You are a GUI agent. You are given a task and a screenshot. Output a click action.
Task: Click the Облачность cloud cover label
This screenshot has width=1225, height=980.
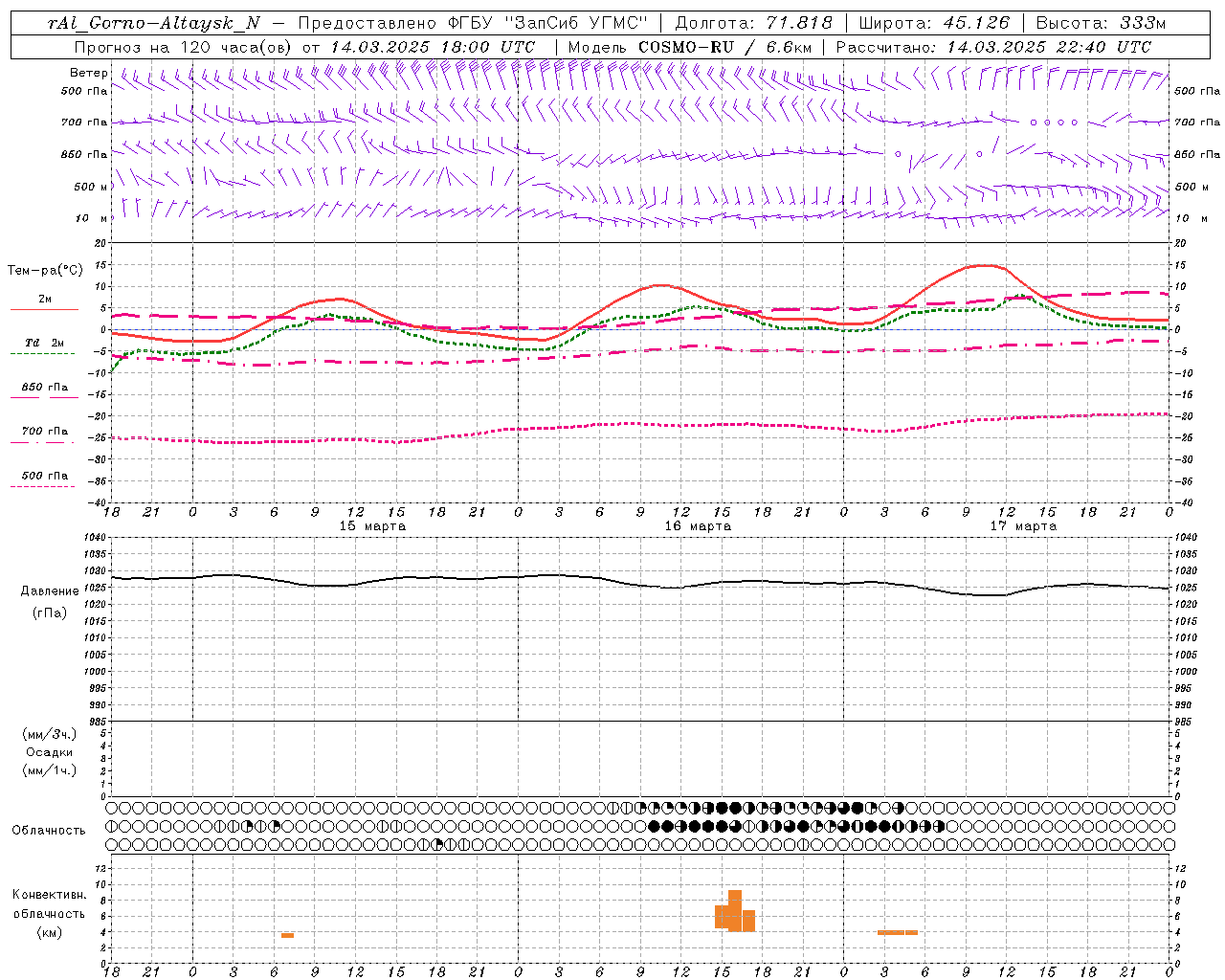(x=49, y=831)
